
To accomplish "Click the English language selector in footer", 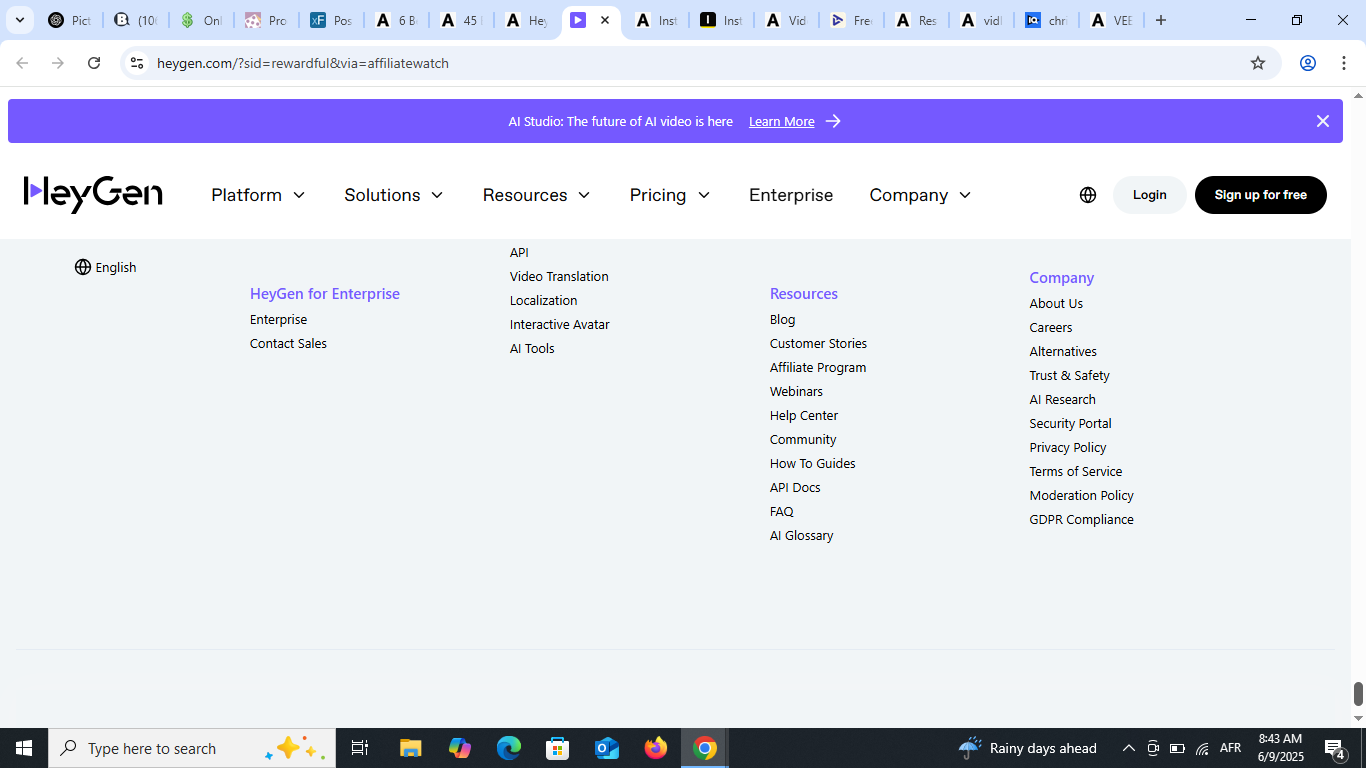I will point(105,267).
